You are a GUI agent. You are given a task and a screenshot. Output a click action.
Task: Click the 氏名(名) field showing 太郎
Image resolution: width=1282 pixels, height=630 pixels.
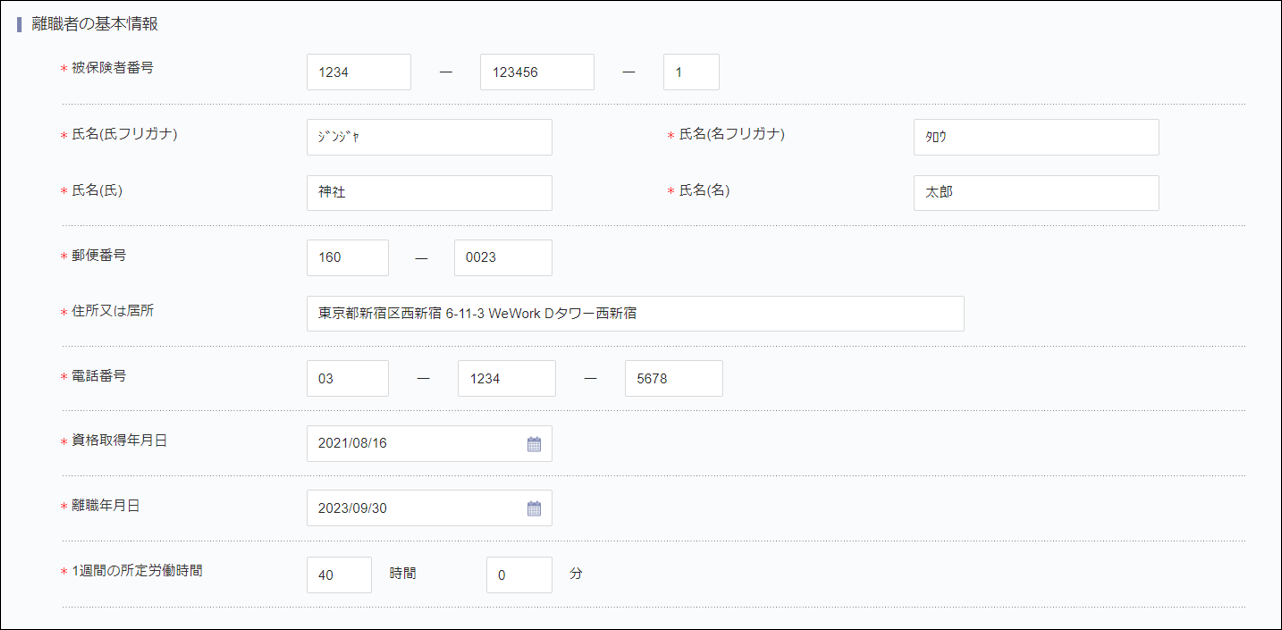point(1035,192)
